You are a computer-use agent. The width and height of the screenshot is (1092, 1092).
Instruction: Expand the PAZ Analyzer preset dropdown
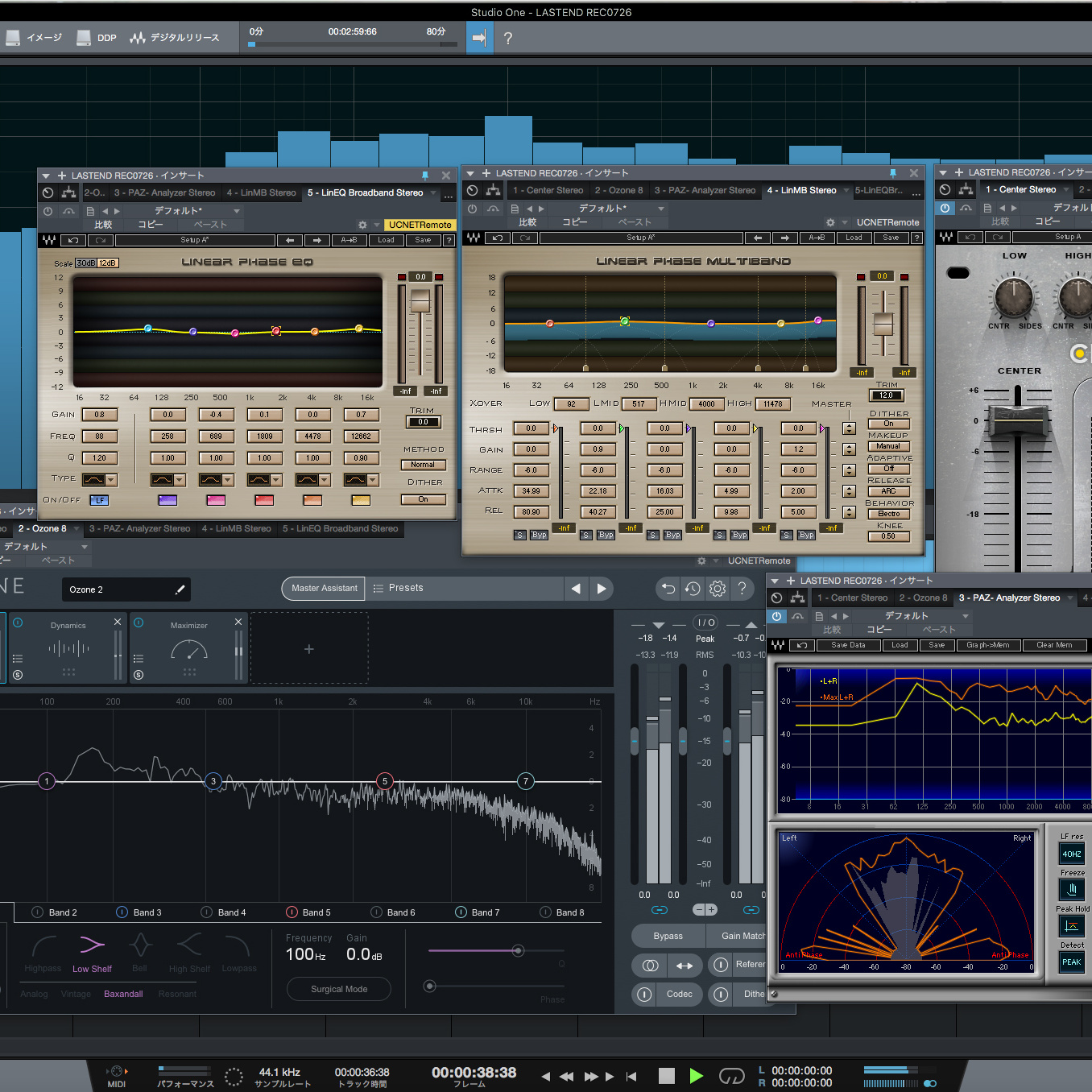(x=965, y=616)
